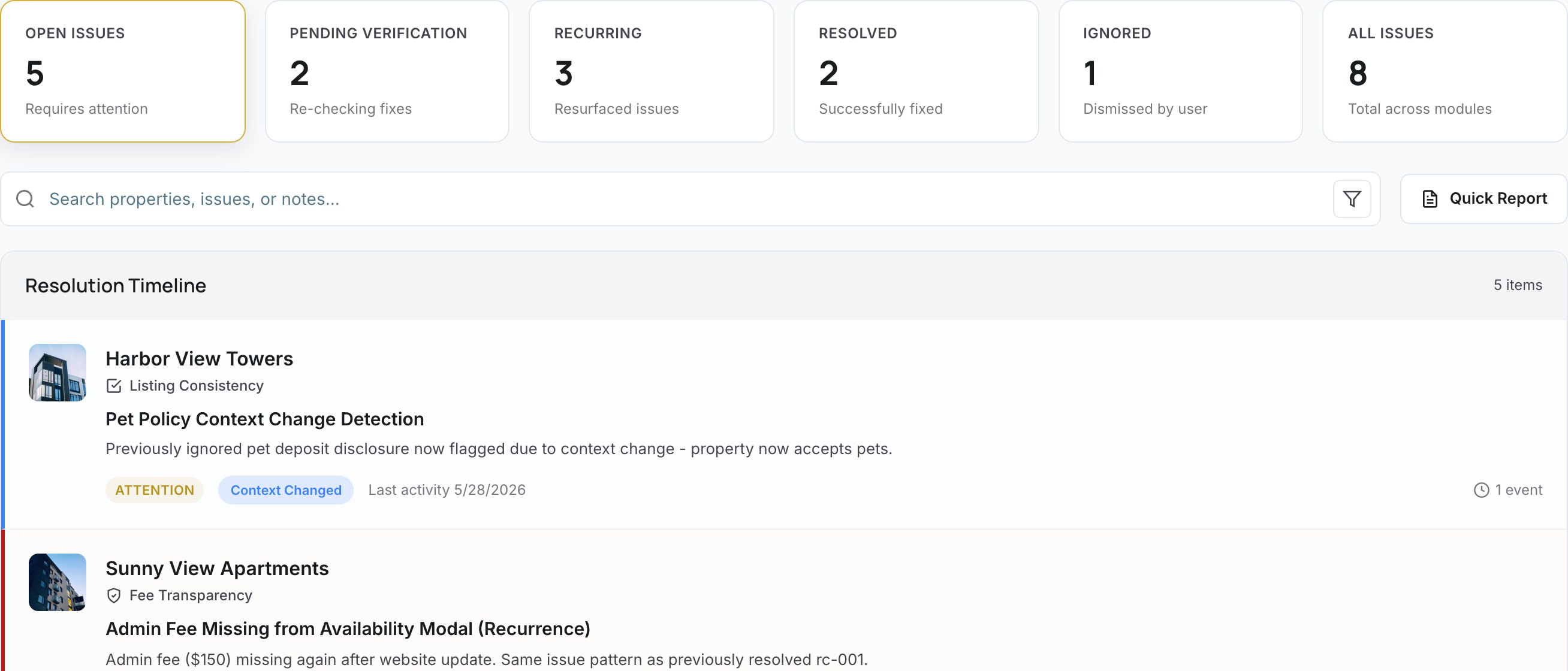Select the Open Issues card
The width and height of the screenshot is (1568, 671).
pos(123,71)
